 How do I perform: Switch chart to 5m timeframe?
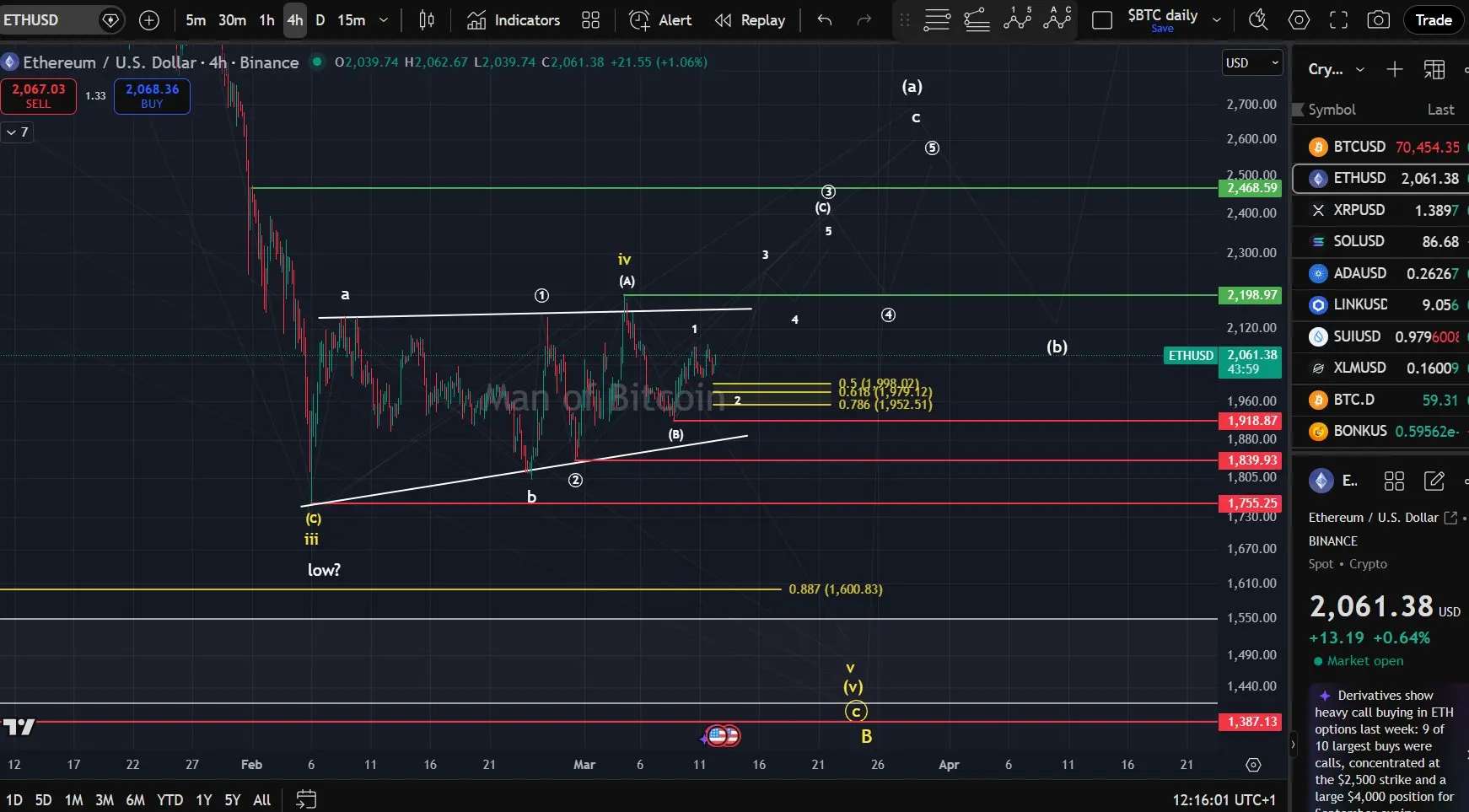click(196, 20)
